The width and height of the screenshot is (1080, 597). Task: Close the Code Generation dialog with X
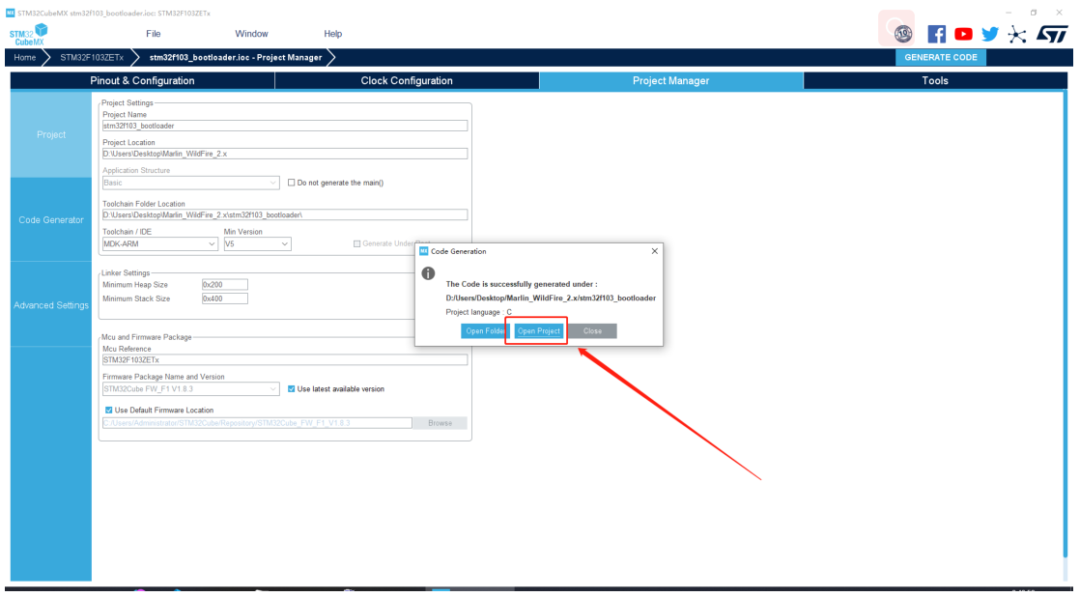click(654, 251)
